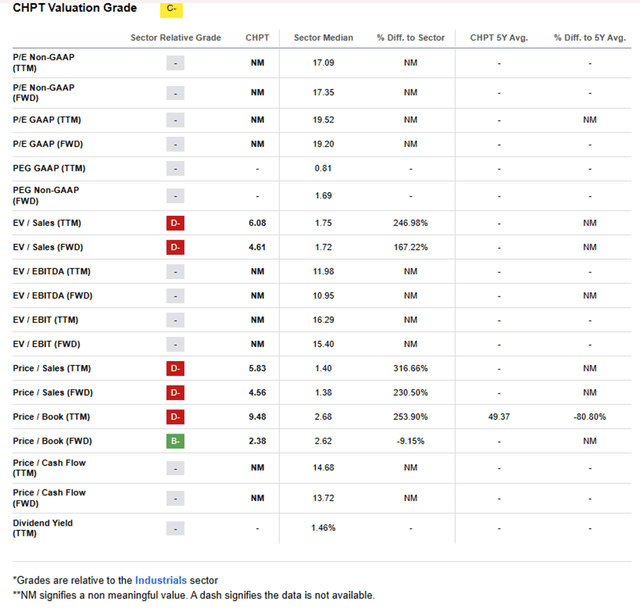Click the D- grade badge for EV / Sales (FWD)

(x=175, y=247)
